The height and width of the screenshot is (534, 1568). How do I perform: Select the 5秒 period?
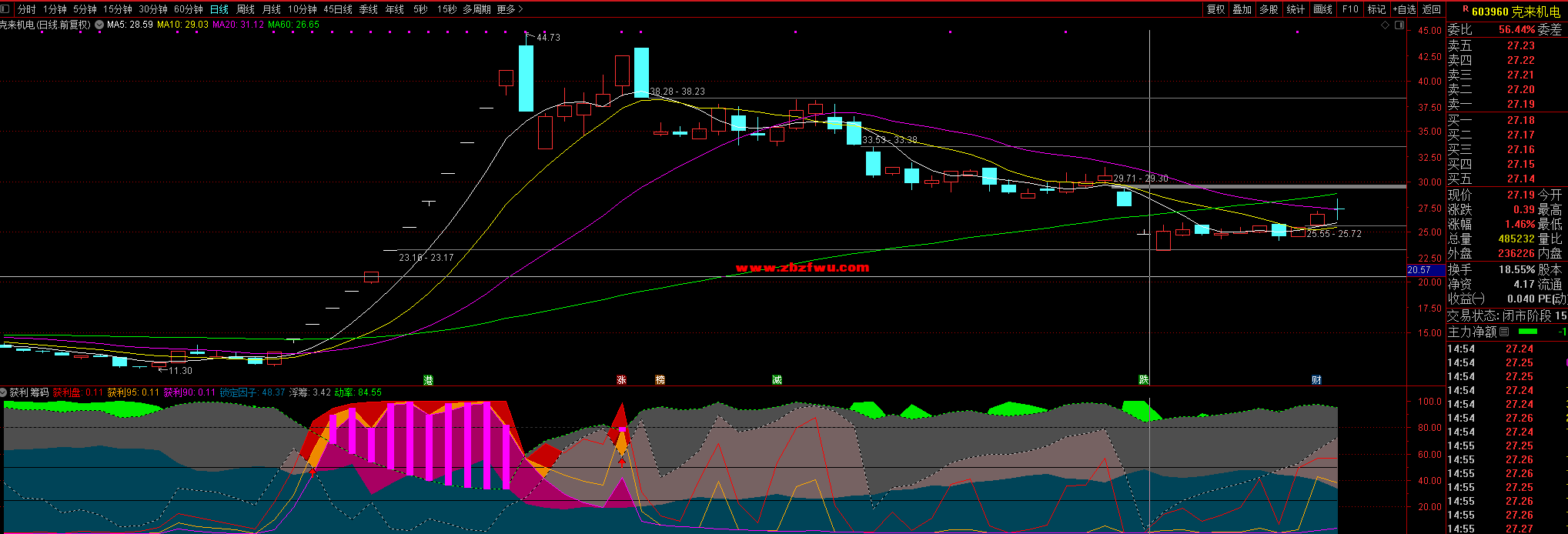[420, 9]
